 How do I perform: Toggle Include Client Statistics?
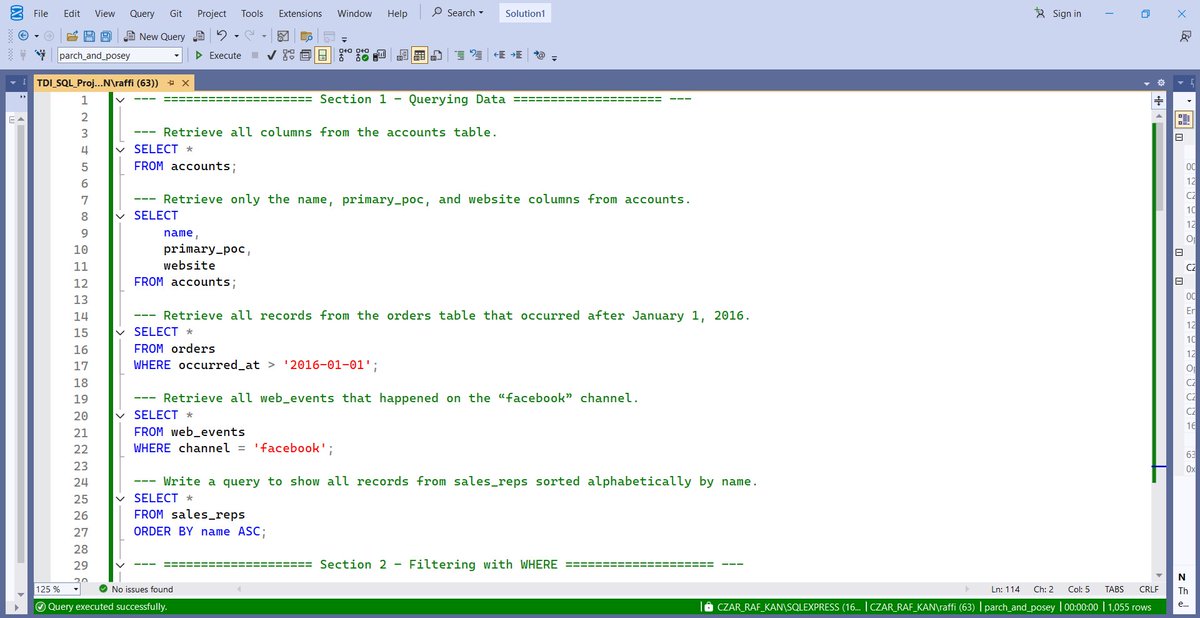379,55
